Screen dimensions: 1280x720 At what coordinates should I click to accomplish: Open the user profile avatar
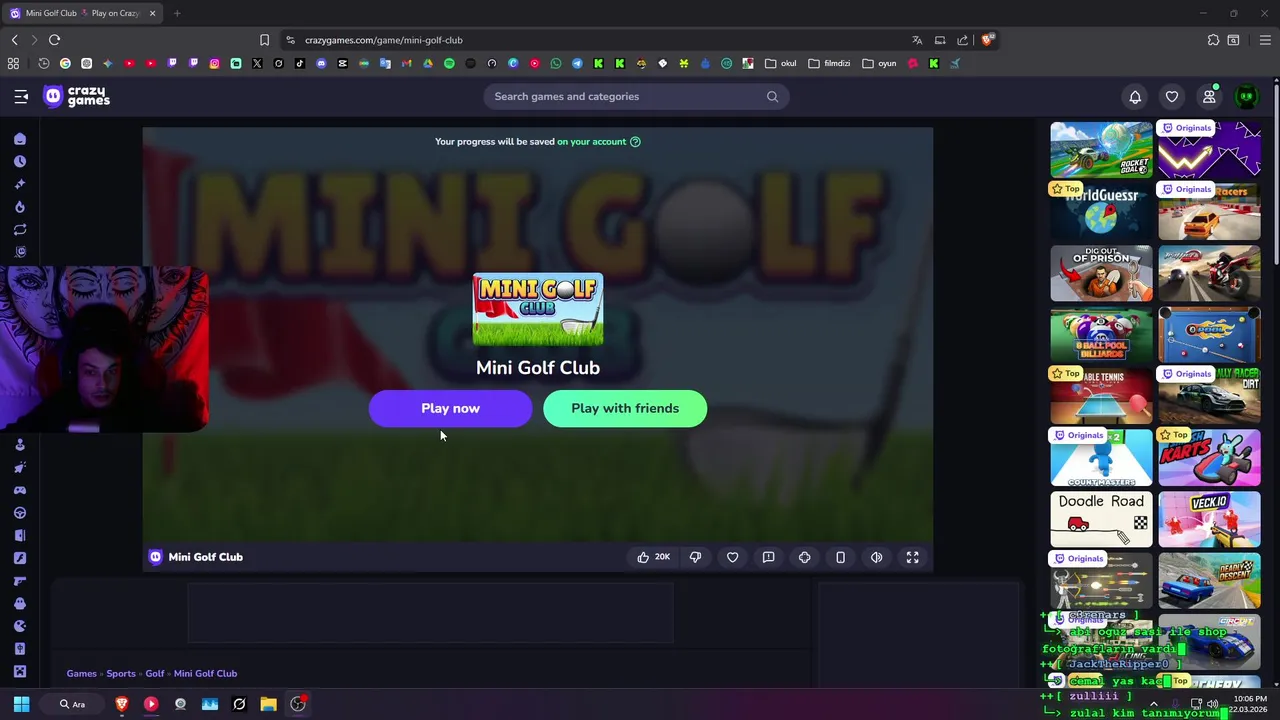click(1246, 97)
